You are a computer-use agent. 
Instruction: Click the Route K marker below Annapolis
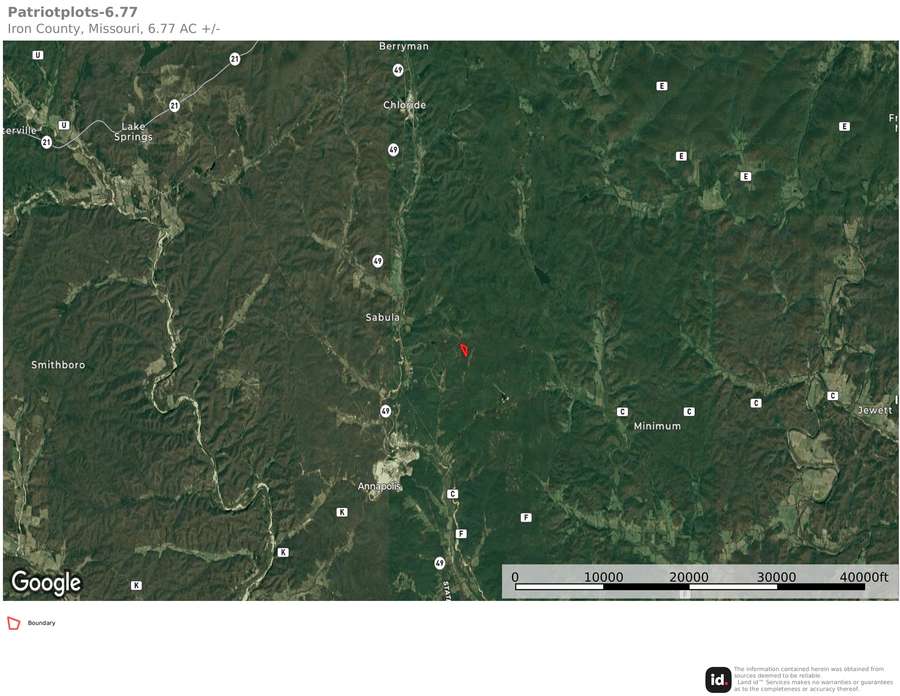[x=342, y=512]
